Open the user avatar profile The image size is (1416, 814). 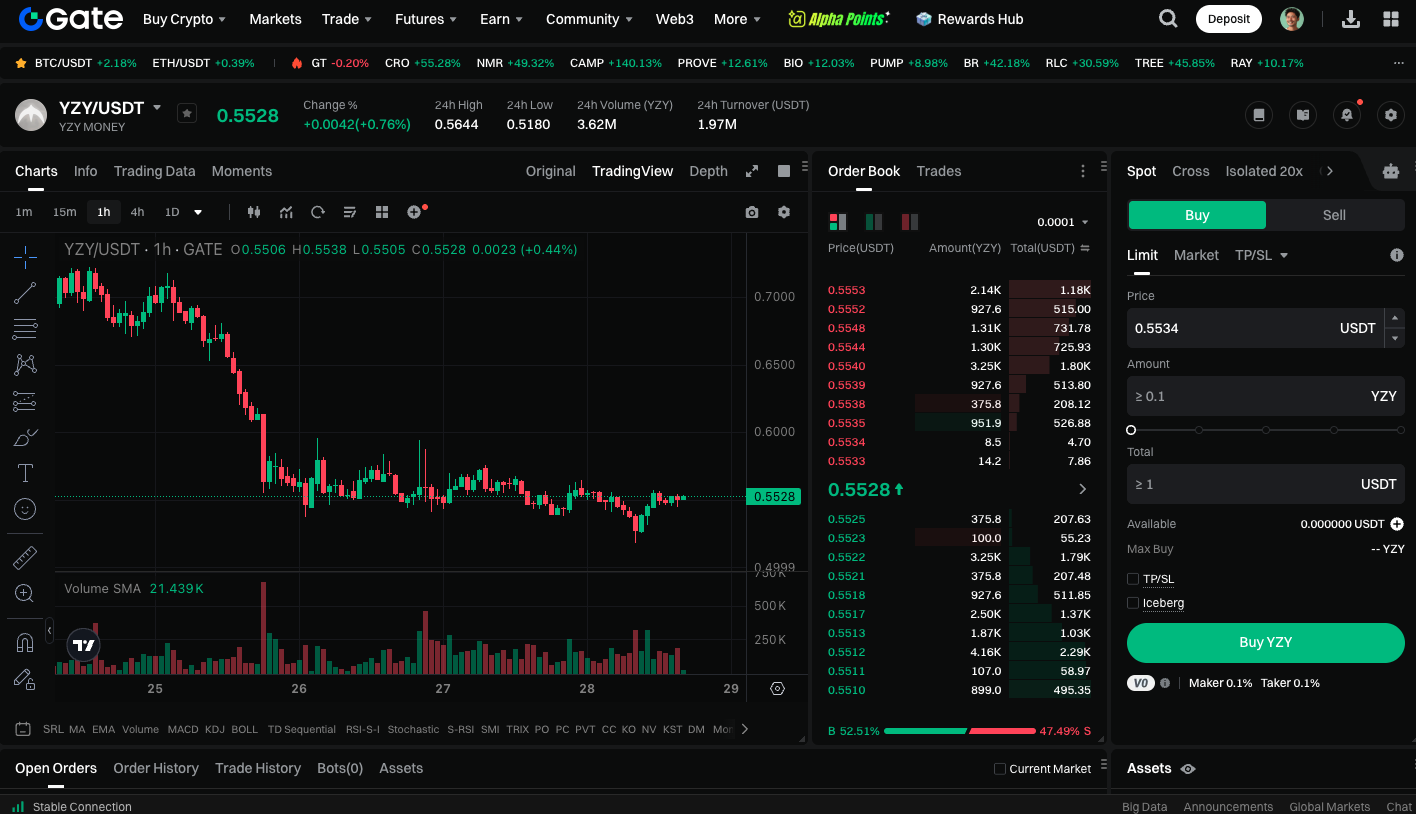1292,19
